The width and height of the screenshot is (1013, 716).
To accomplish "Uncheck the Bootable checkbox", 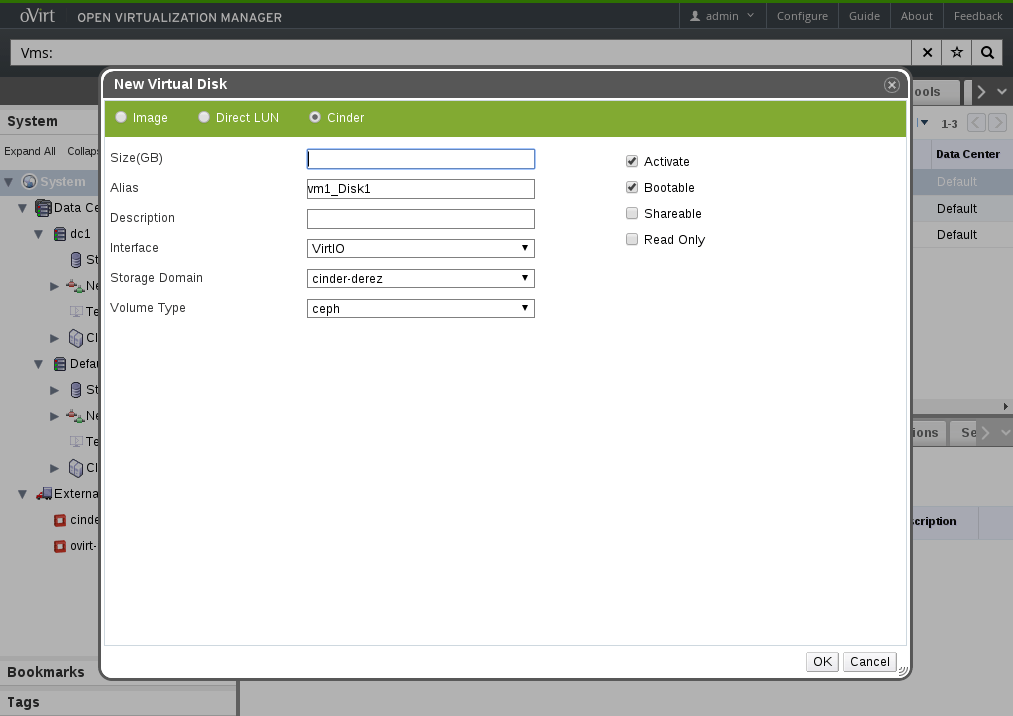I will click(632, 187).
